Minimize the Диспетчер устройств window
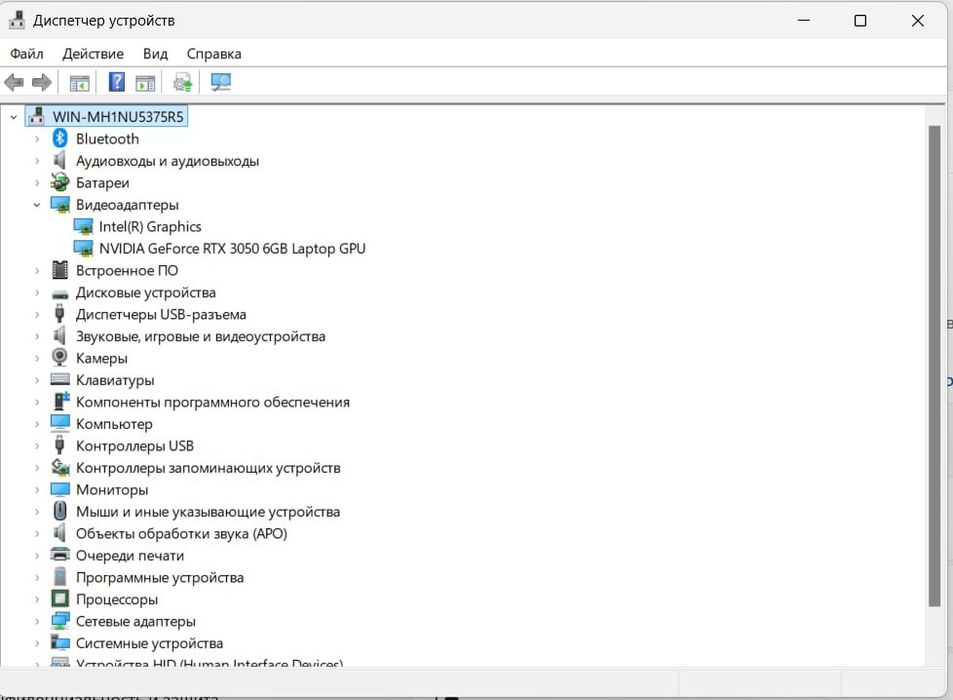953x700 pixels. (x=803, y=21)
